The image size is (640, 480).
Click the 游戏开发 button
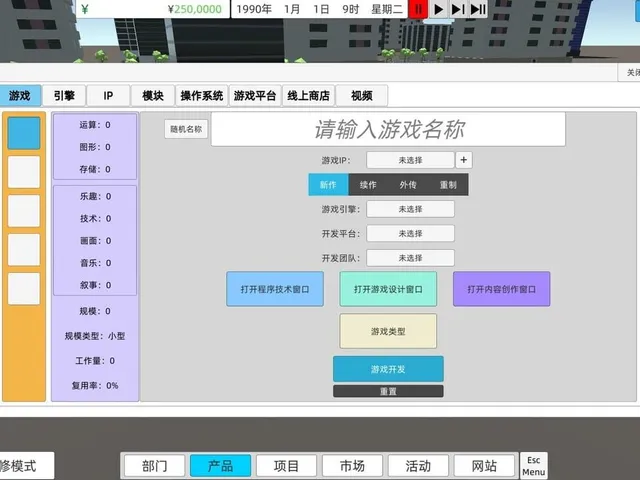[388, 369]
